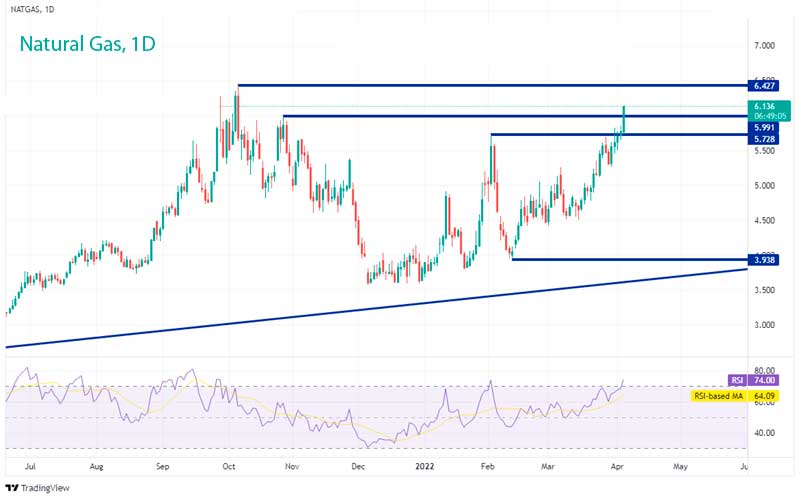Select the 6.427 resistance price tag

(x=767, y=87)
